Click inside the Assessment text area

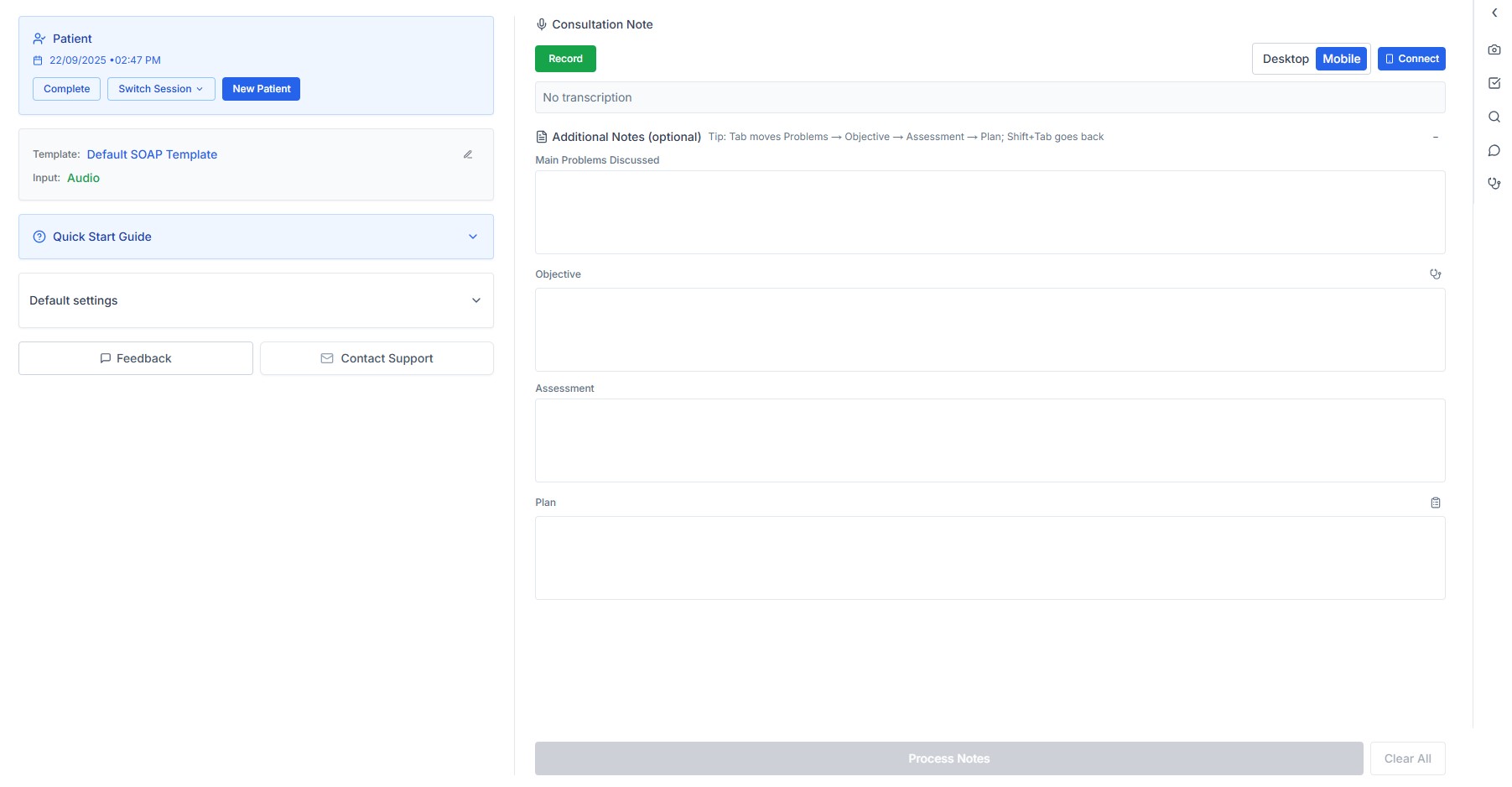pos(990,440)
